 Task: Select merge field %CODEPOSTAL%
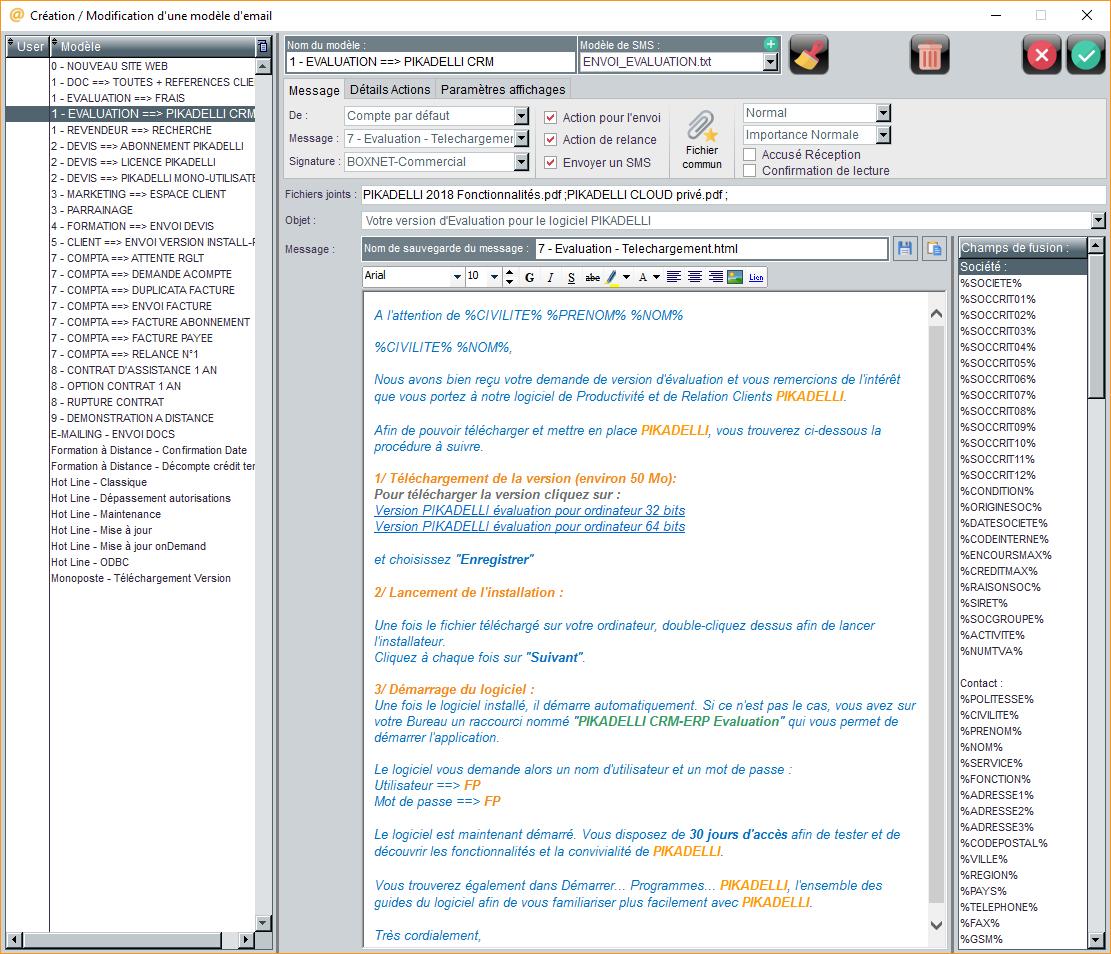coord(1022,843)
